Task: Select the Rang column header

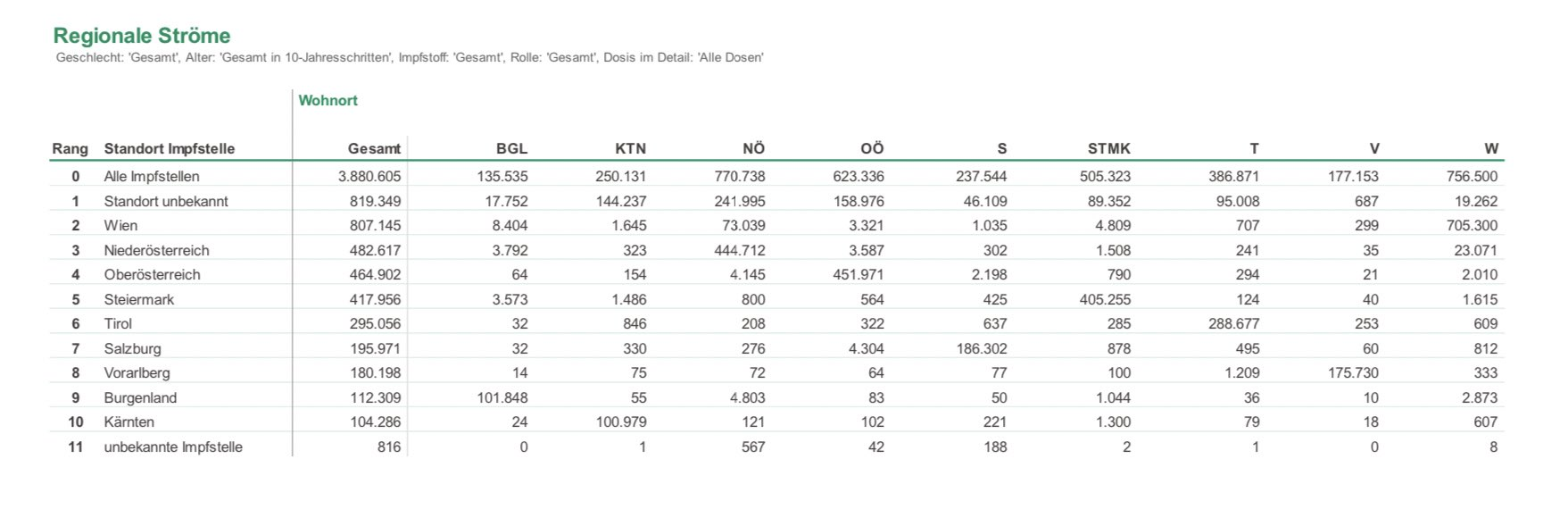Action: pos(70,148)
